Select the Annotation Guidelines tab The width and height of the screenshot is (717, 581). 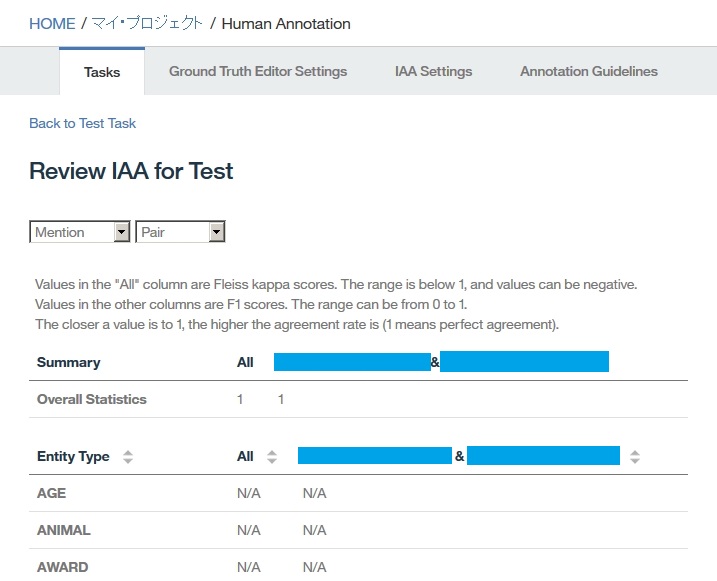click(588, 72)
